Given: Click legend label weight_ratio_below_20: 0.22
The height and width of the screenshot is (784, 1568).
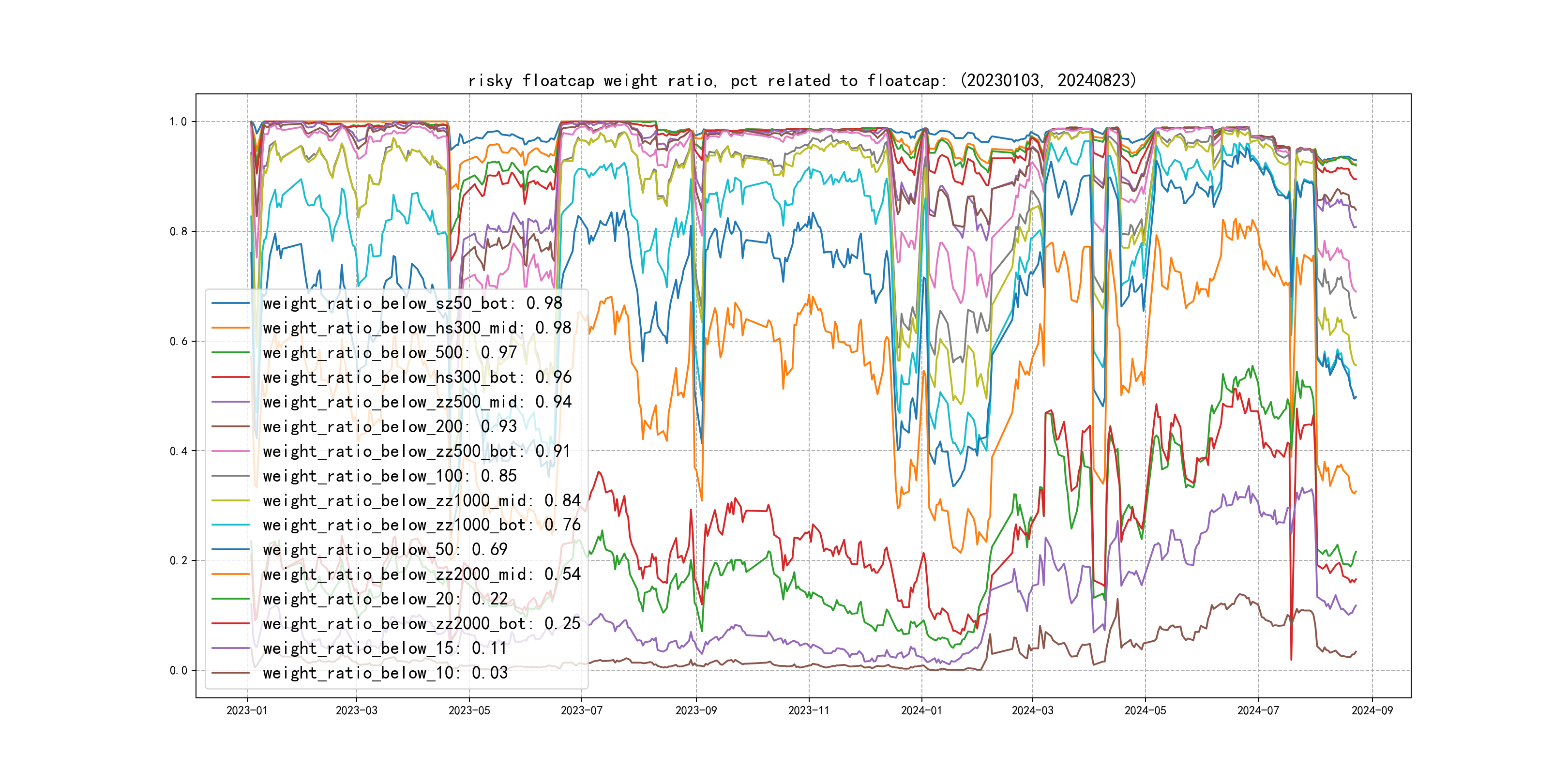Looking at the screenshot, I should click(385, 599).
